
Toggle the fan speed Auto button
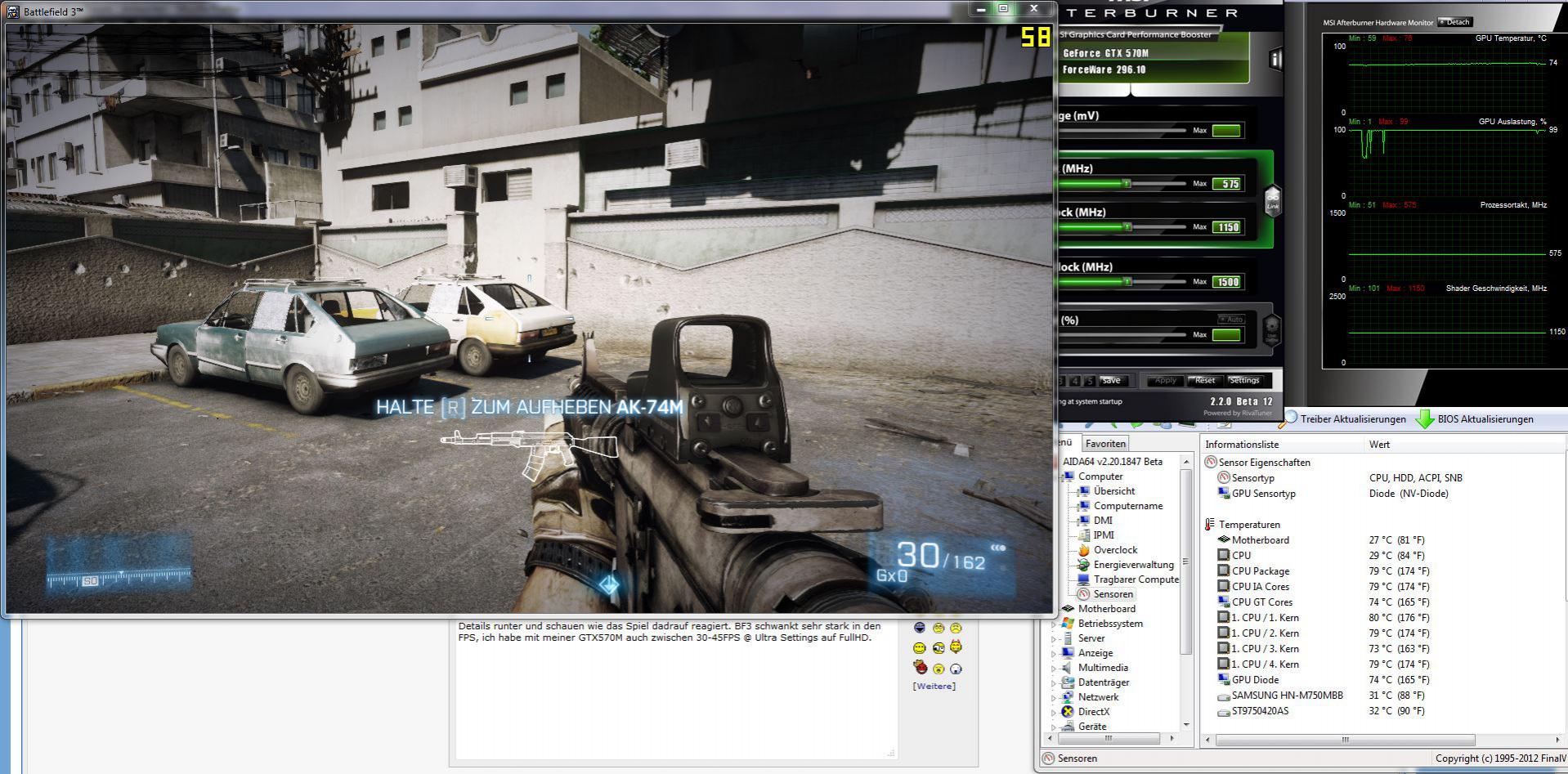tap(1230, 319)
